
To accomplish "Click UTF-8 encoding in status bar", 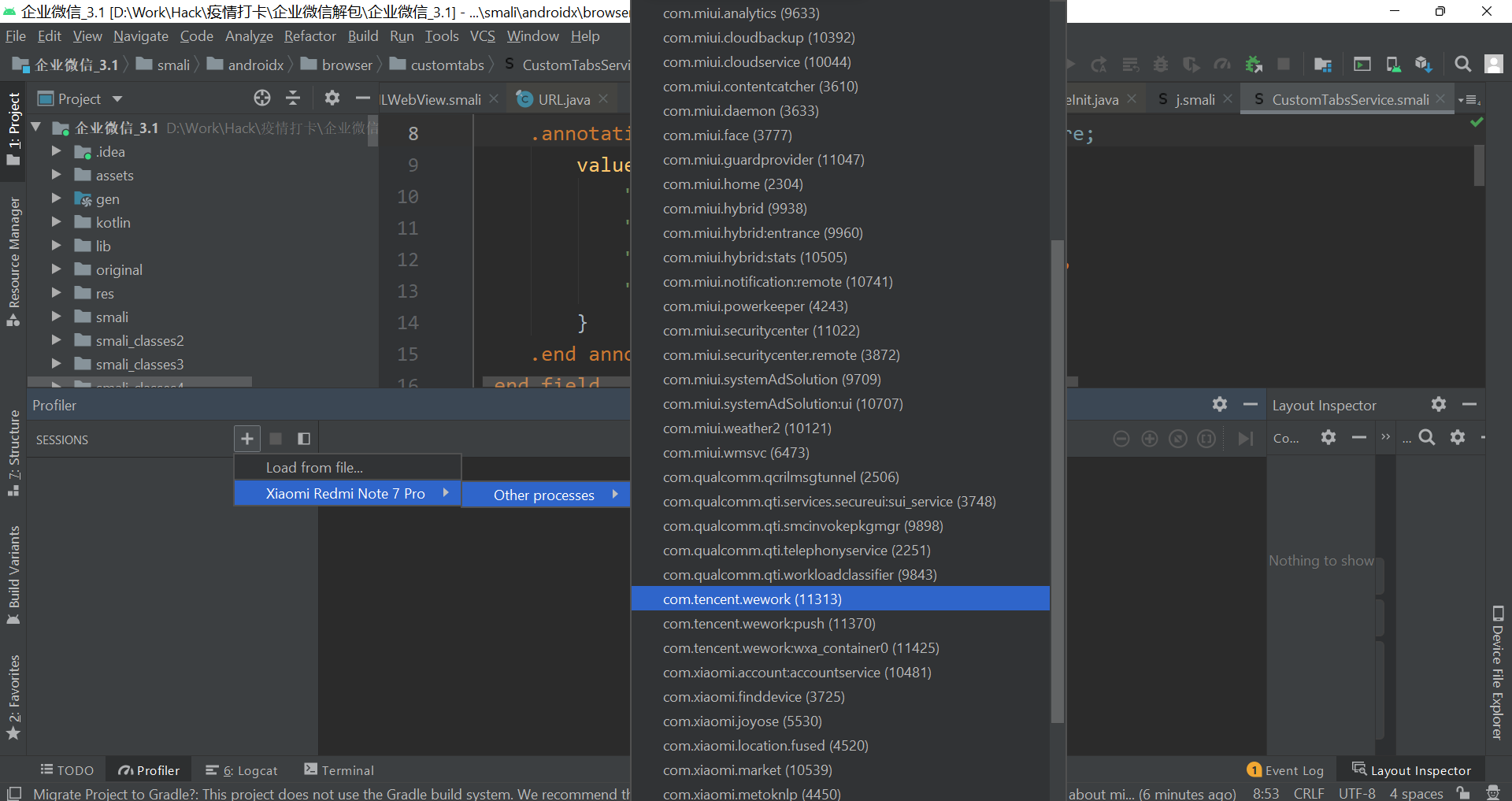I will pos(1357,793).
